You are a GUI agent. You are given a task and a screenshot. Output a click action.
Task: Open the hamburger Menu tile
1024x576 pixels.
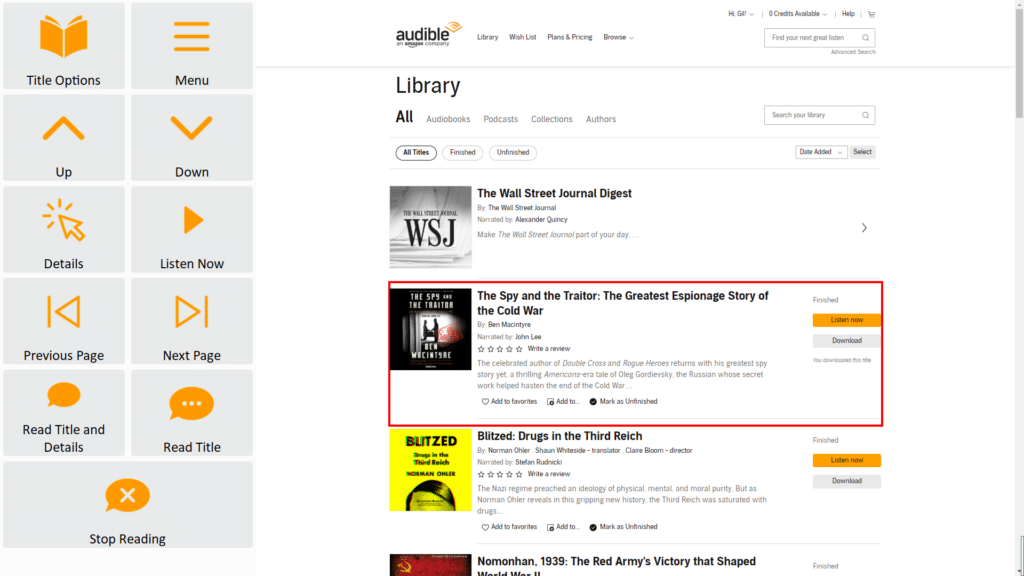[x=191, y=38]
